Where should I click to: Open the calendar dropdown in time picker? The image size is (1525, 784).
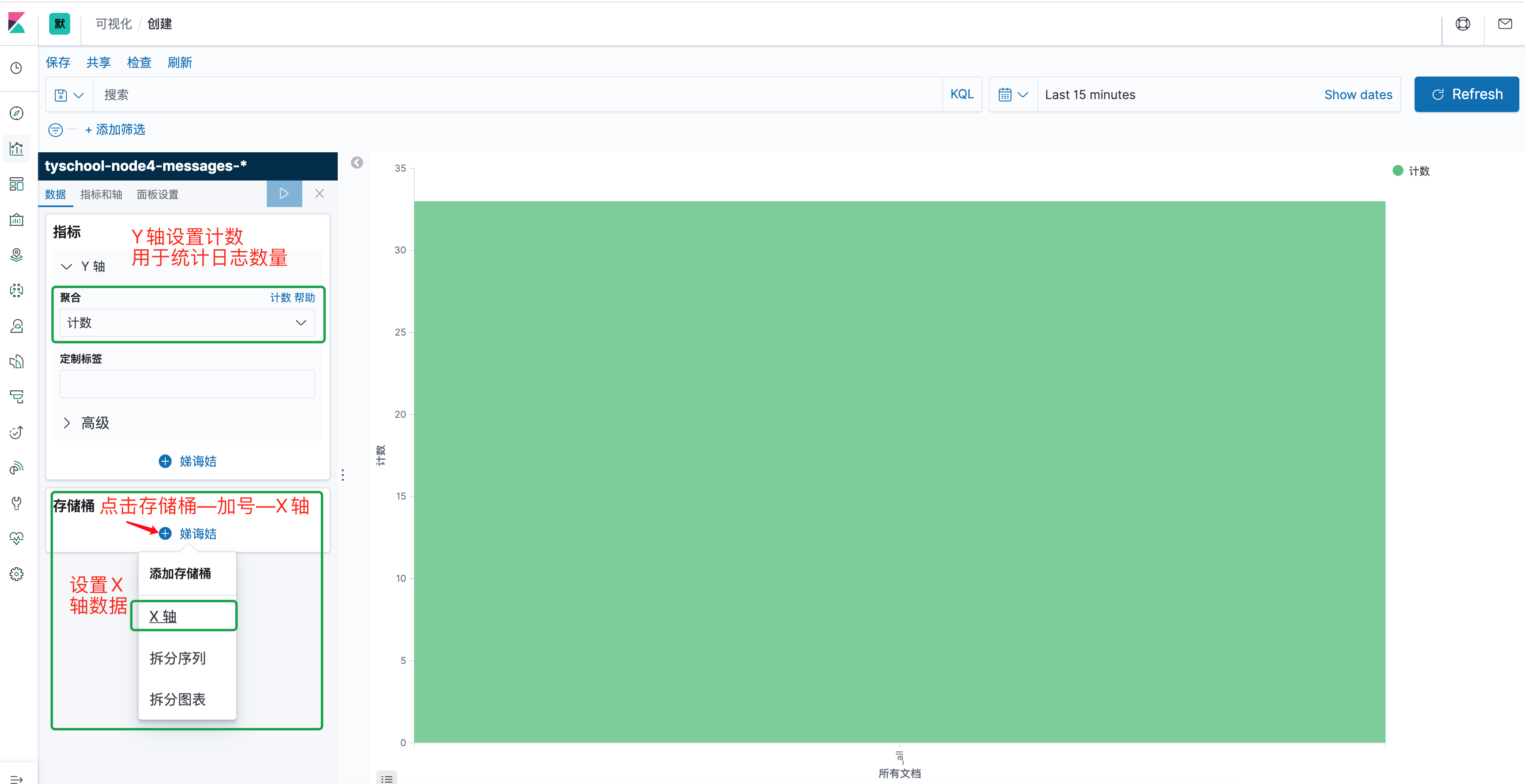pos(1012,94)
